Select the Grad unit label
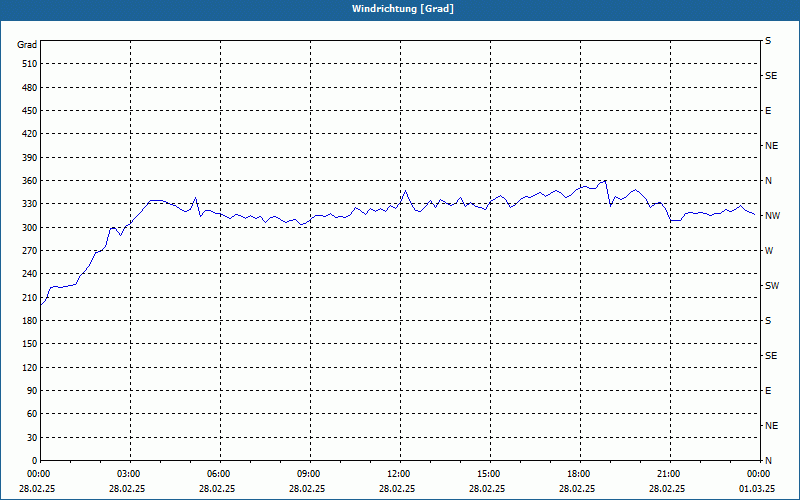This screenshot has height=500, width=800. [x=27, y=45]
